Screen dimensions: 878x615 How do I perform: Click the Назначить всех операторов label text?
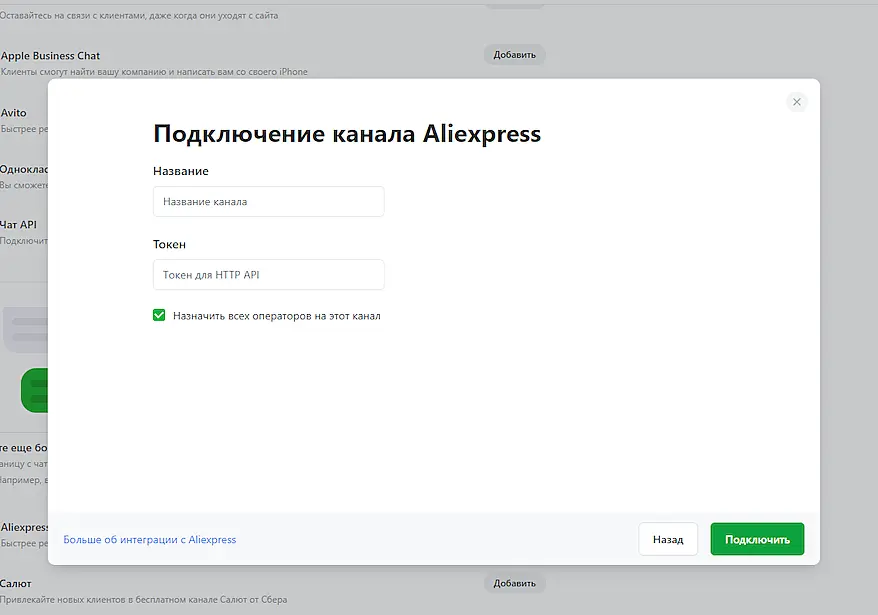[277, 316]
